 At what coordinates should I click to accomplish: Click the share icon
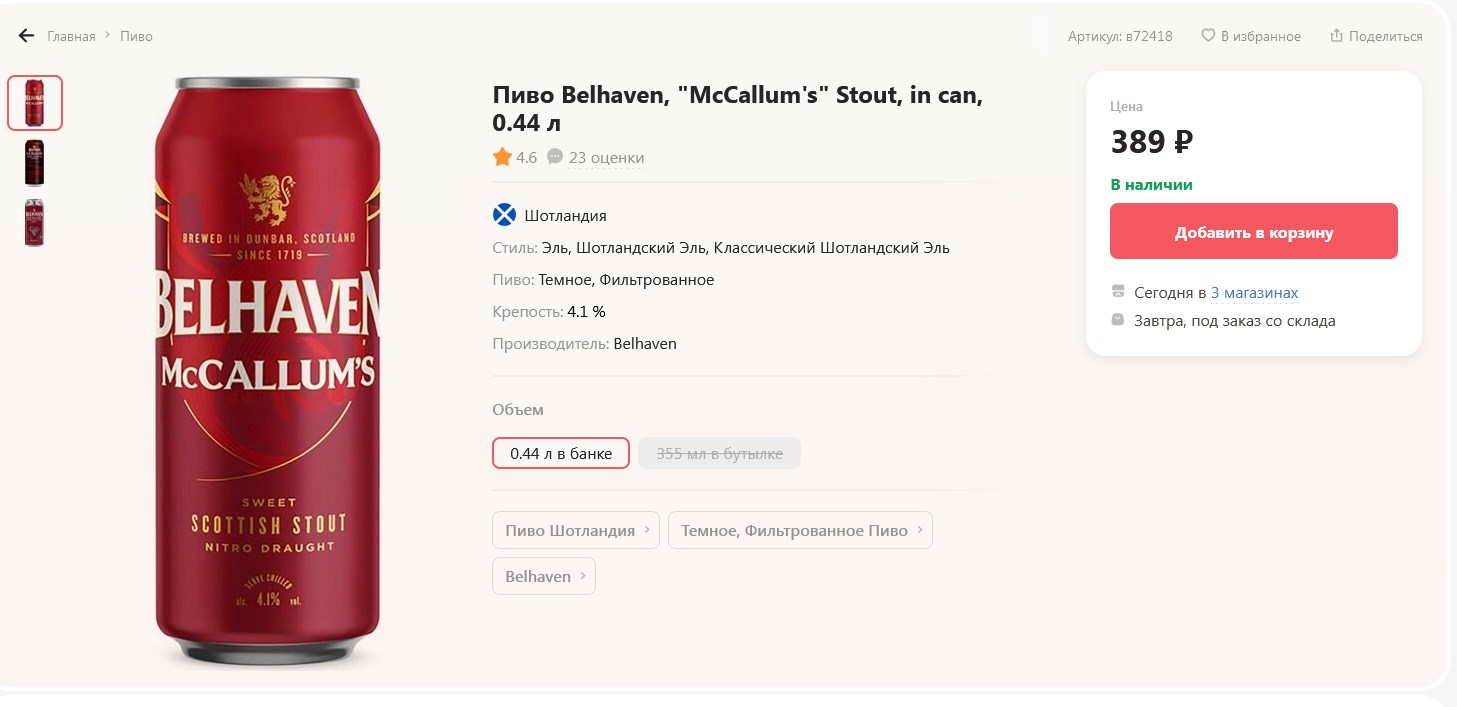(x=1336, y=36)
